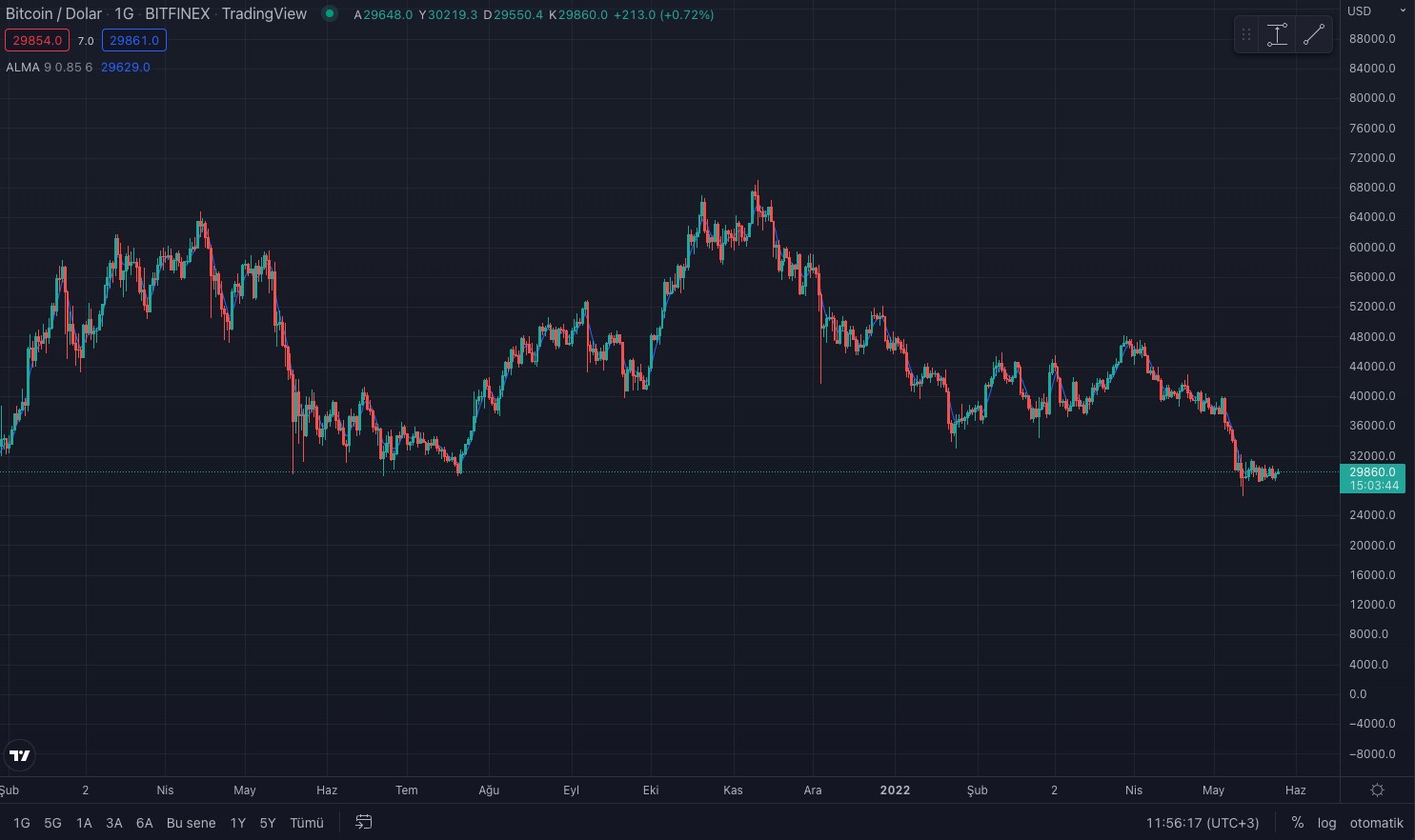Click the Ara label on time axis
The width and height of the screenshot is (1415, 840).
pos(813,790)
